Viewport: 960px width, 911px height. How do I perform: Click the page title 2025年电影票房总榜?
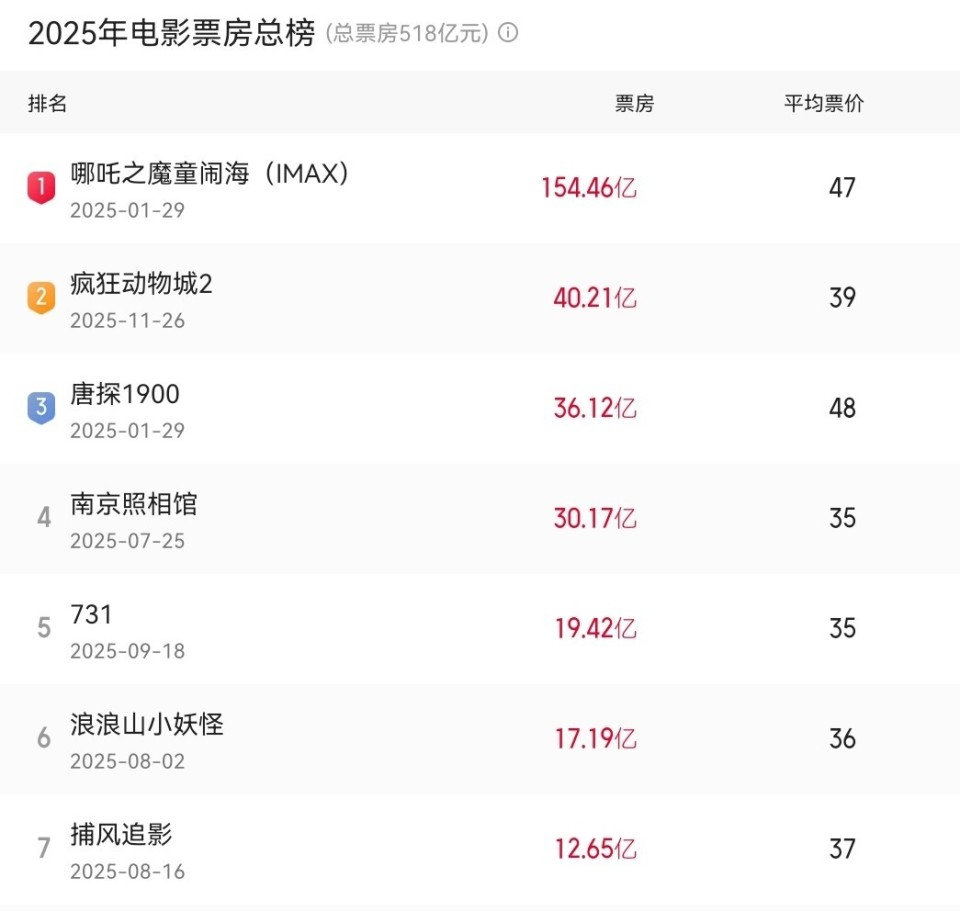pos(172,33)
